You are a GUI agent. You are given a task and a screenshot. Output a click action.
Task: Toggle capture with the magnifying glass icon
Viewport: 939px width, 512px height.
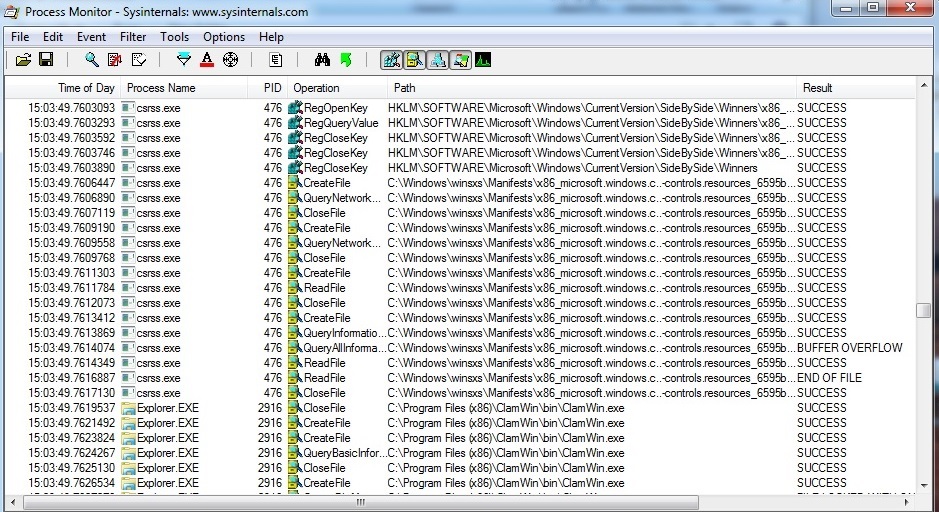tap(92, 60)
